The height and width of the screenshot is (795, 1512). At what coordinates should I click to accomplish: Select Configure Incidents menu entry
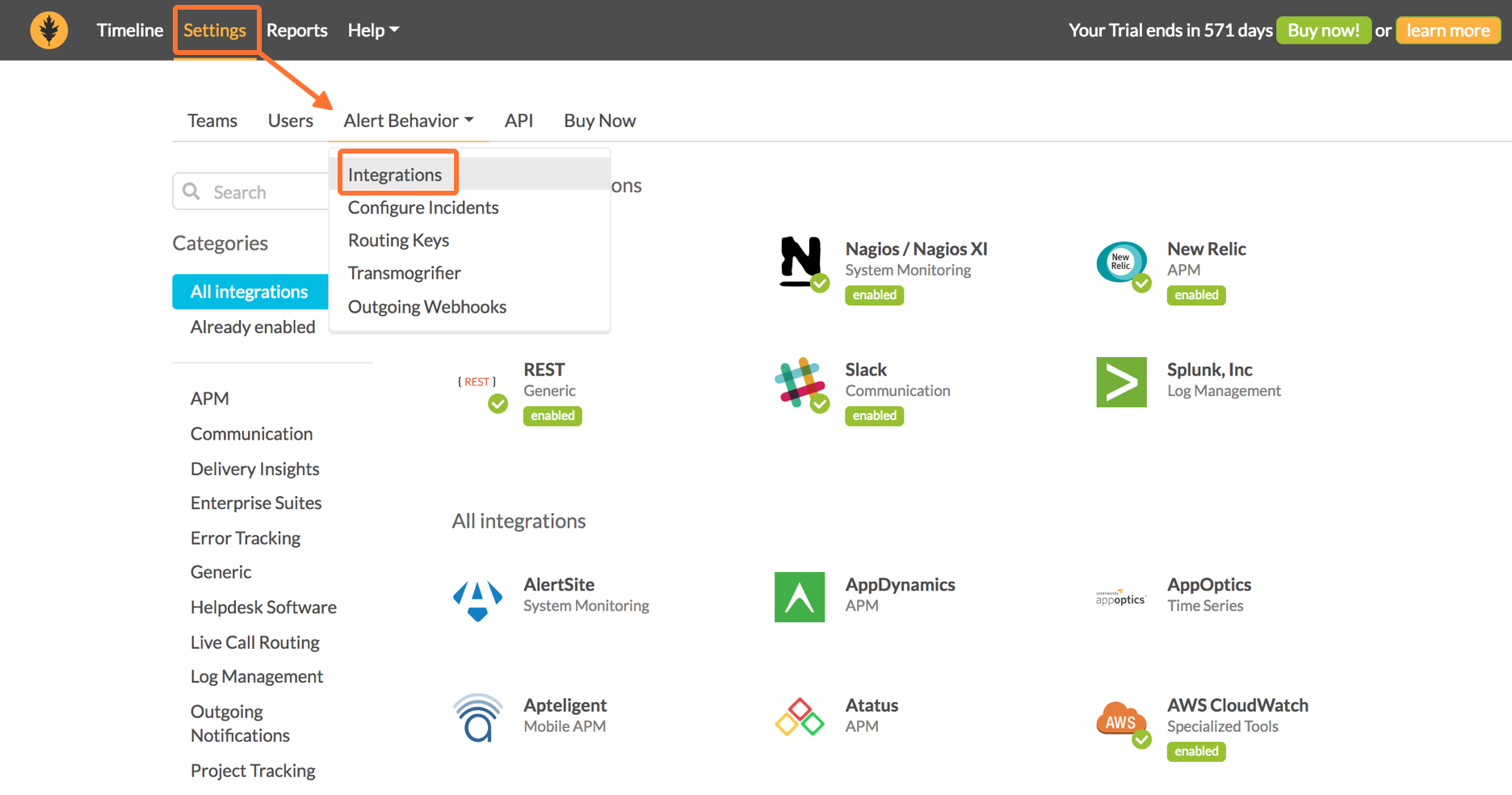(423, 208)
